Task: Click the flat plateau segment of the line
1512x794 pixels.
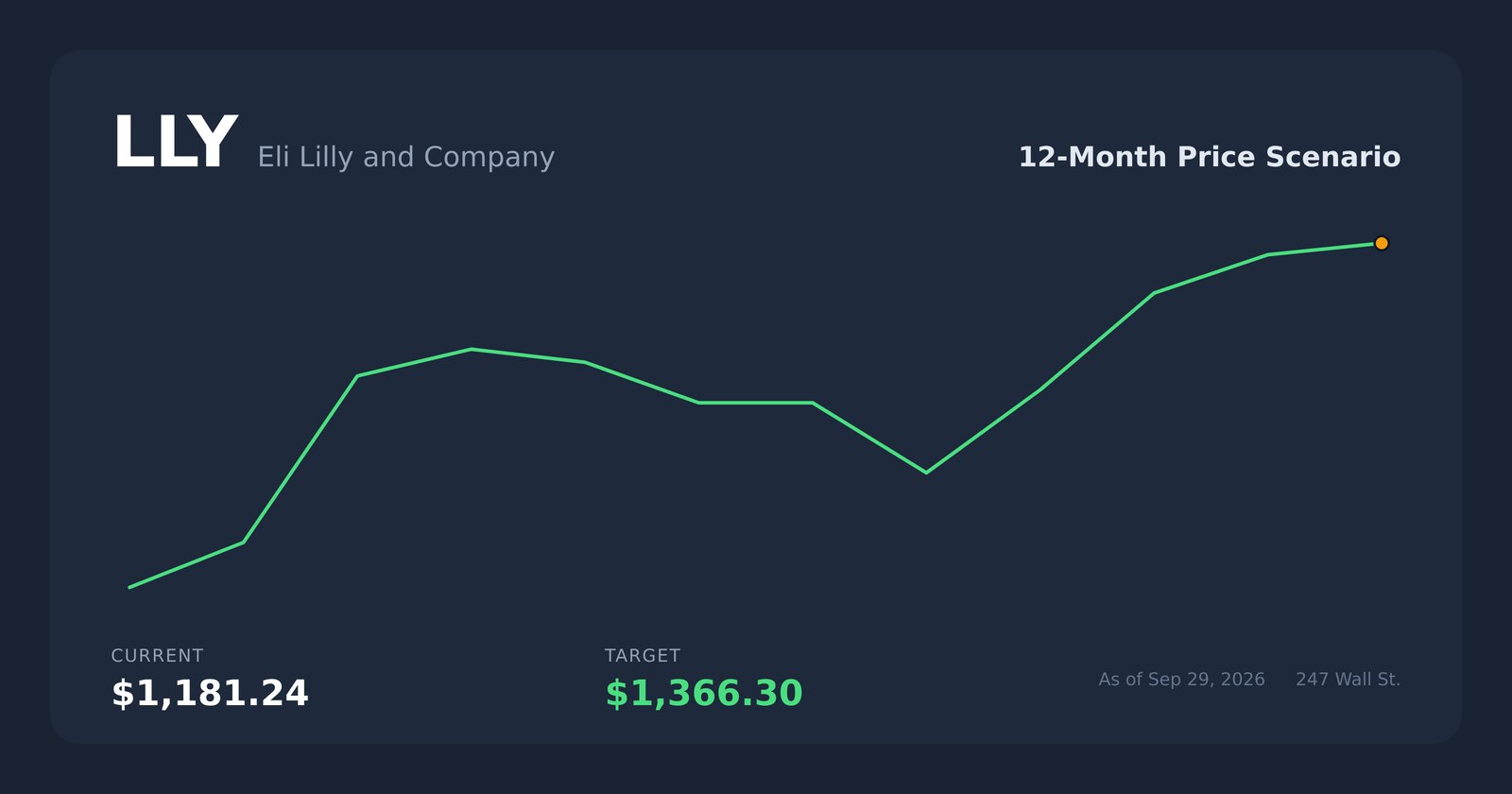Action: [x=755, y=403]
